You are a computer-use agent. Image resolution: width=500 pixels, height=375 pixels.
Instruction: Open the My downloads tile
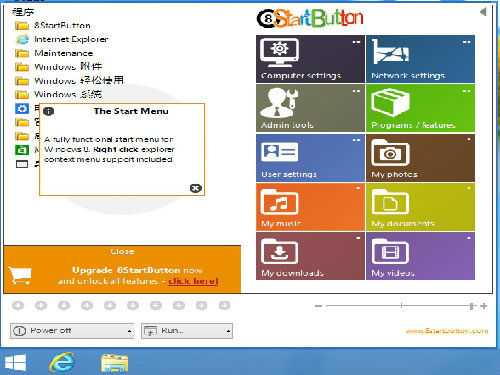point(310,256)
